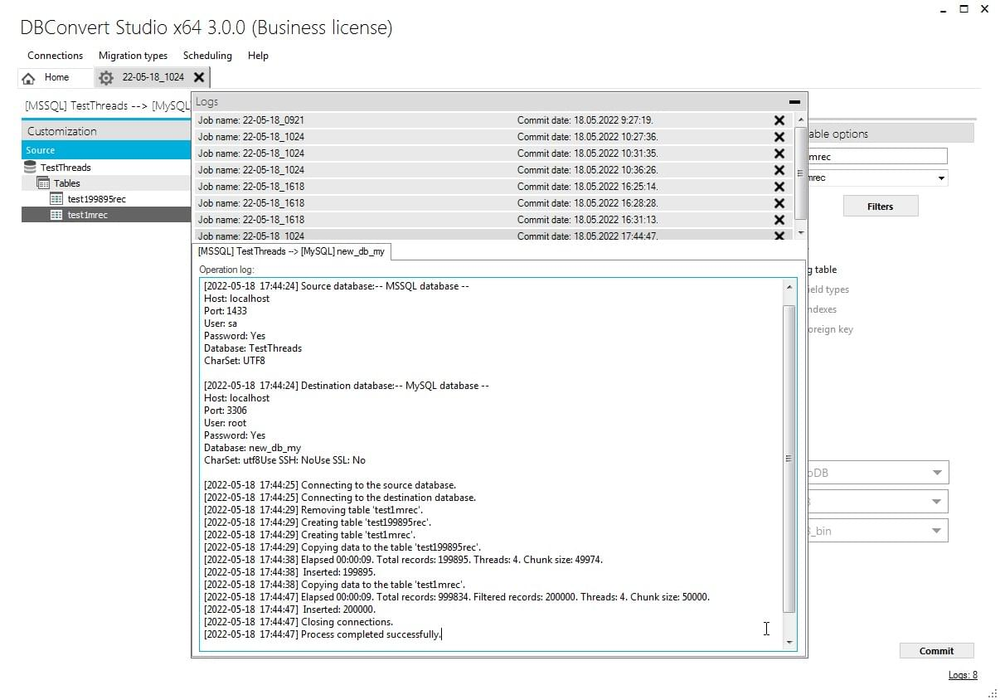
Task: Click the Home tab house icon
Action: click(x=30, y=77)
